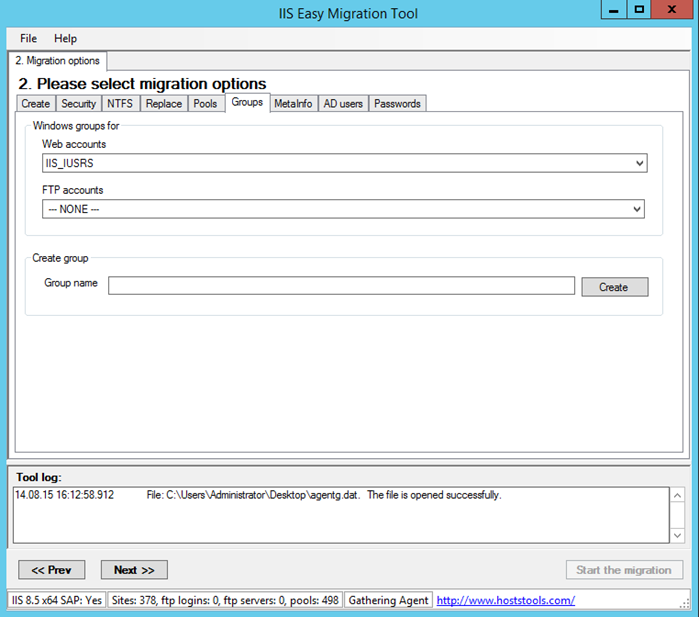699x617 pixels.
Task: Click the 'FTP accounts' label
Action: point(73,190)
